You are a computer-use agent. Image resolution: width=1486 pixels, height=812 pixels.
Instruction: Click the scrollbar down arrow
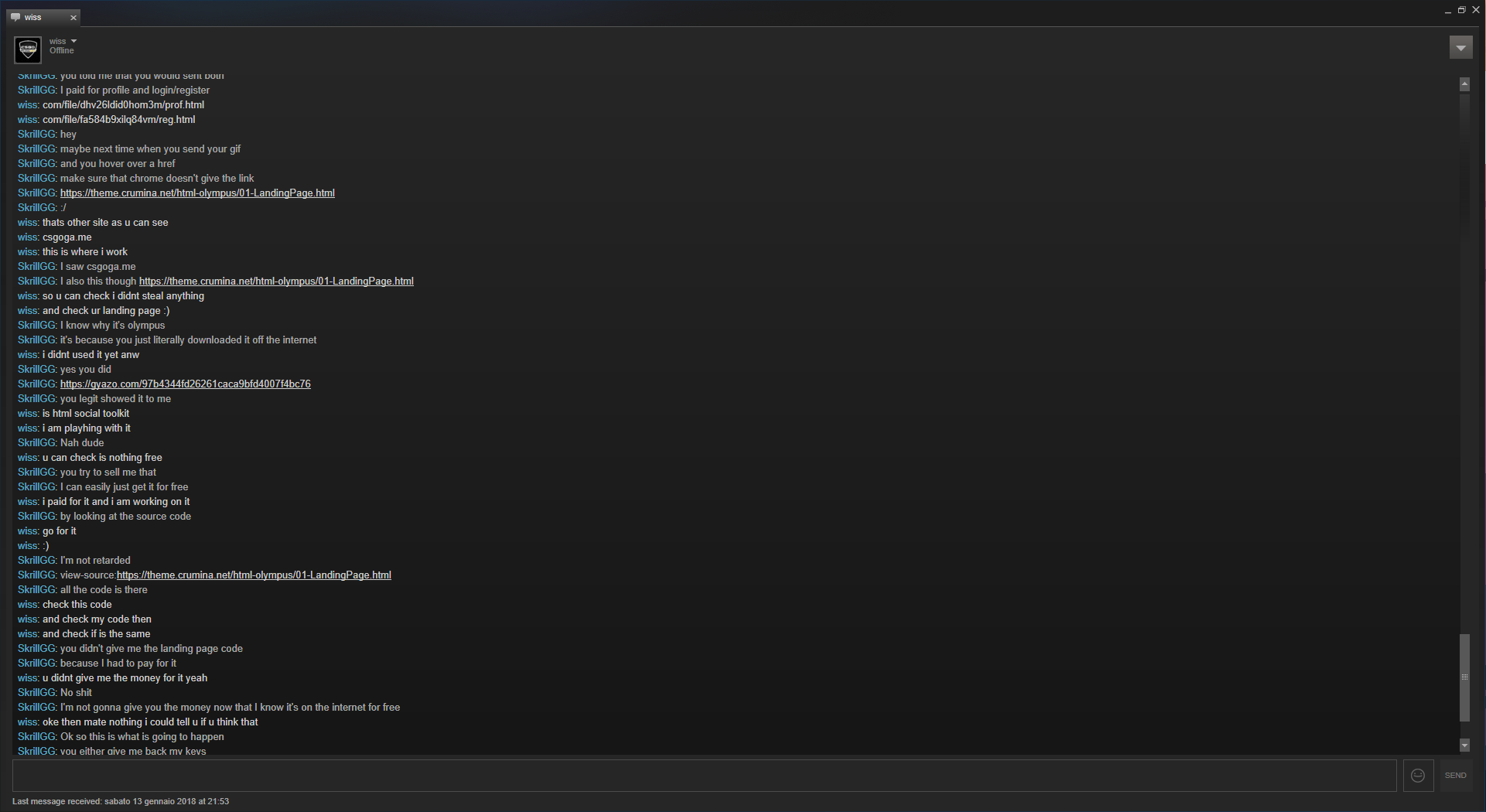(1464, 745)
